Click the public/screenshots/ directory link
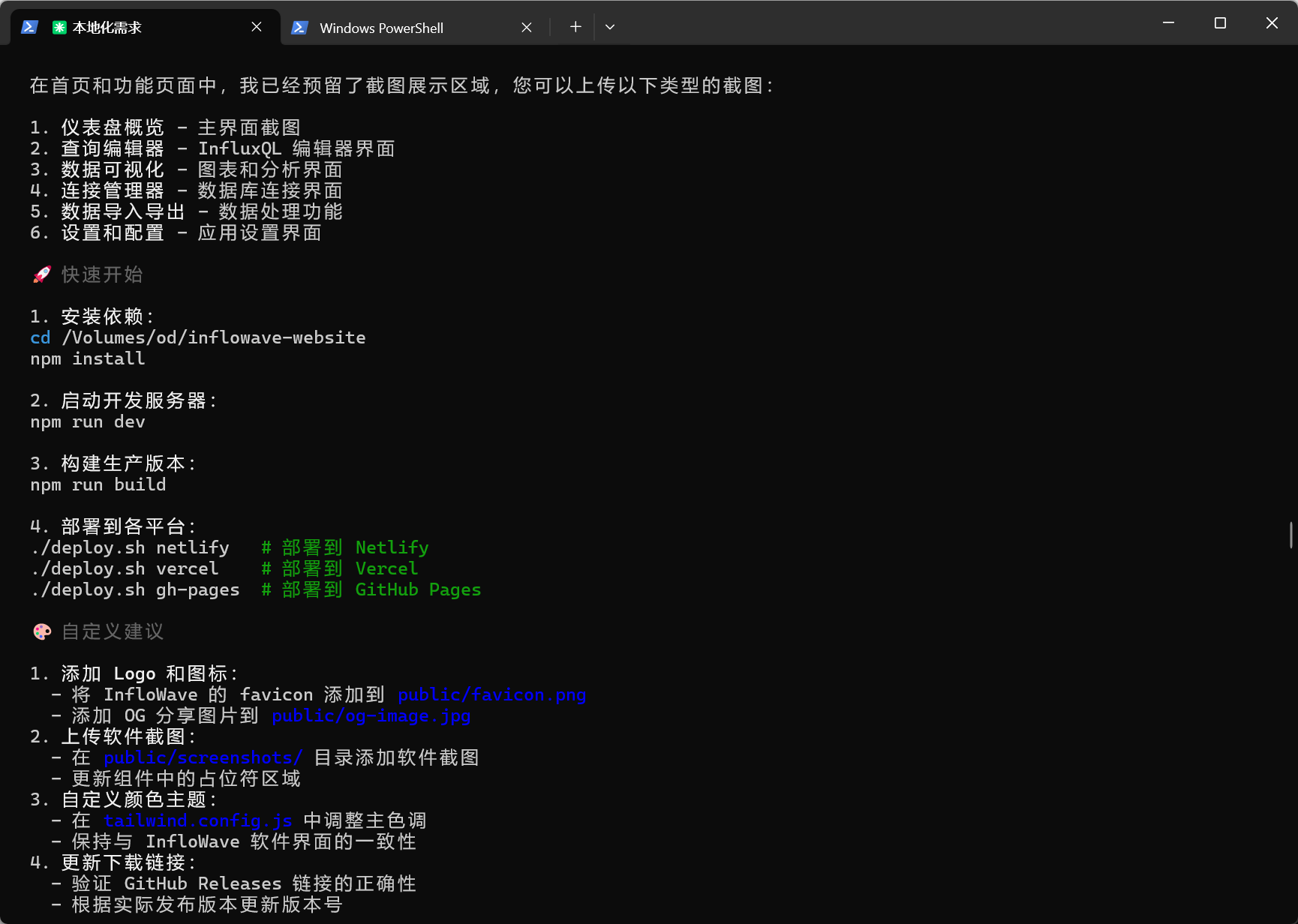The image size is (1298, 924). pos(203,758)
